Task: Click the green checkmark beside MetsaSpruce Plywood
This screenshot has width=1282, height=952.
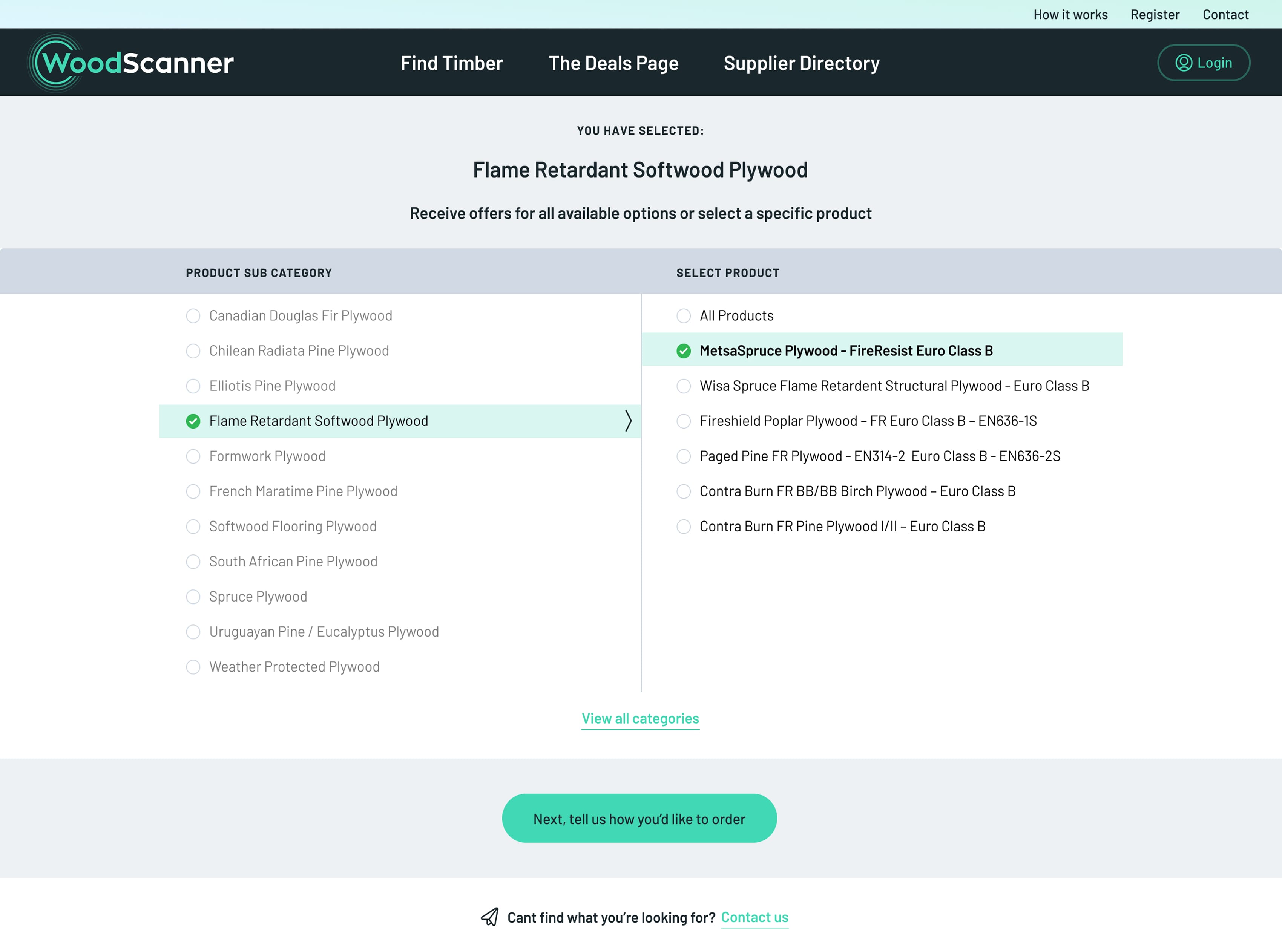Action: (683, 351)
